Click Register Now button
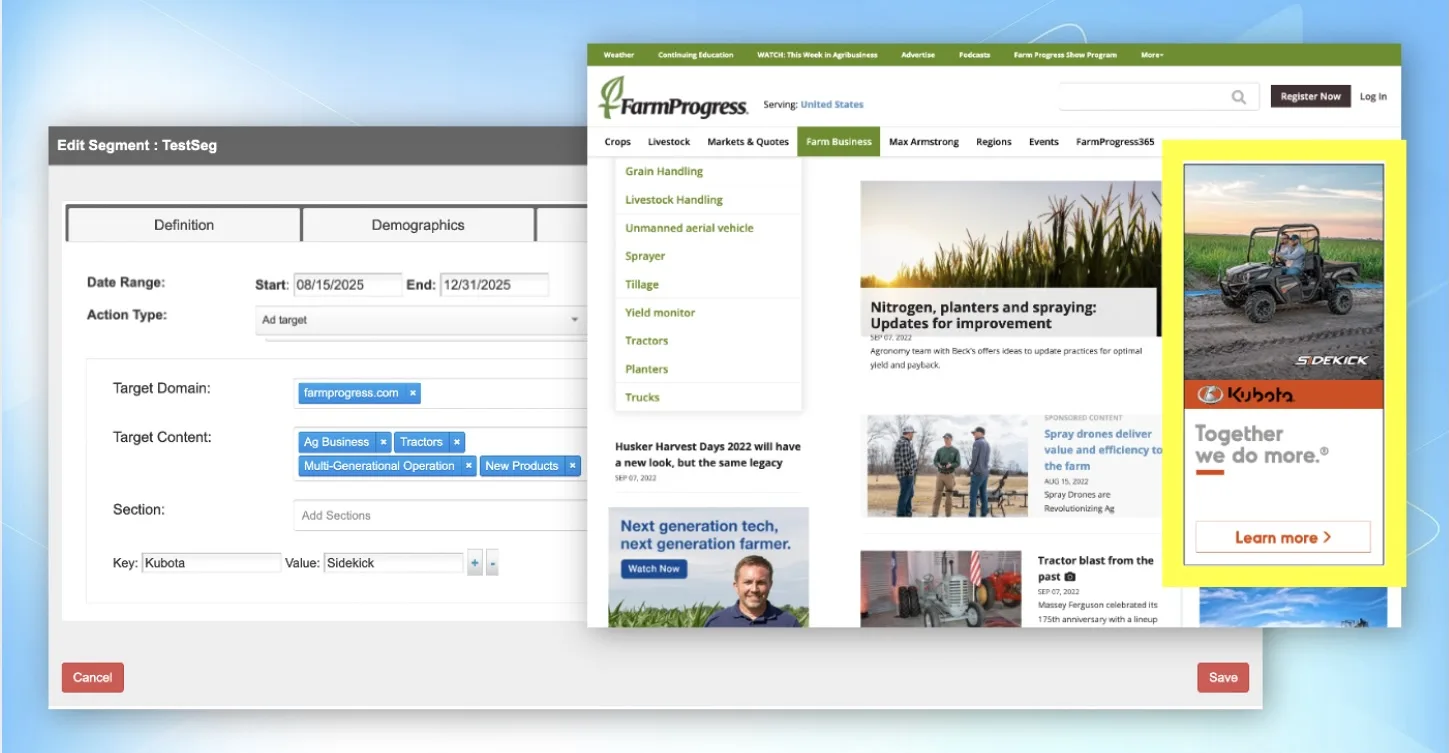This screenshot has width=1449, height=753. click(1310, 96)
